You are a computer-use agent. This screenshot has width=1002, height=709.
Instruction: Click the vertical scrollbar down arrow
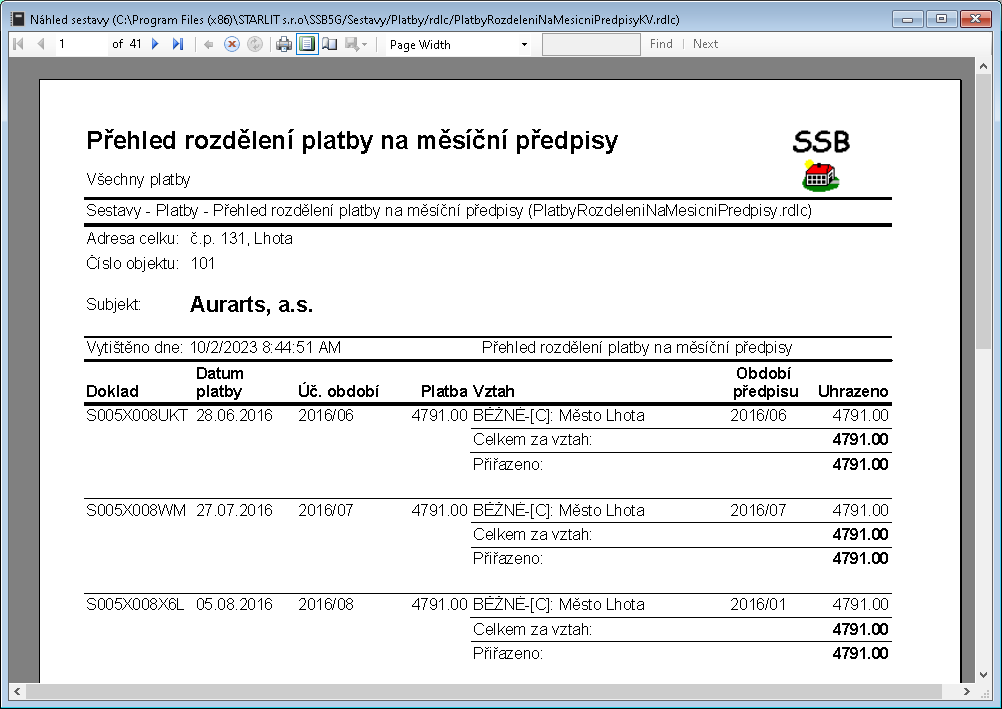(983, 675)
